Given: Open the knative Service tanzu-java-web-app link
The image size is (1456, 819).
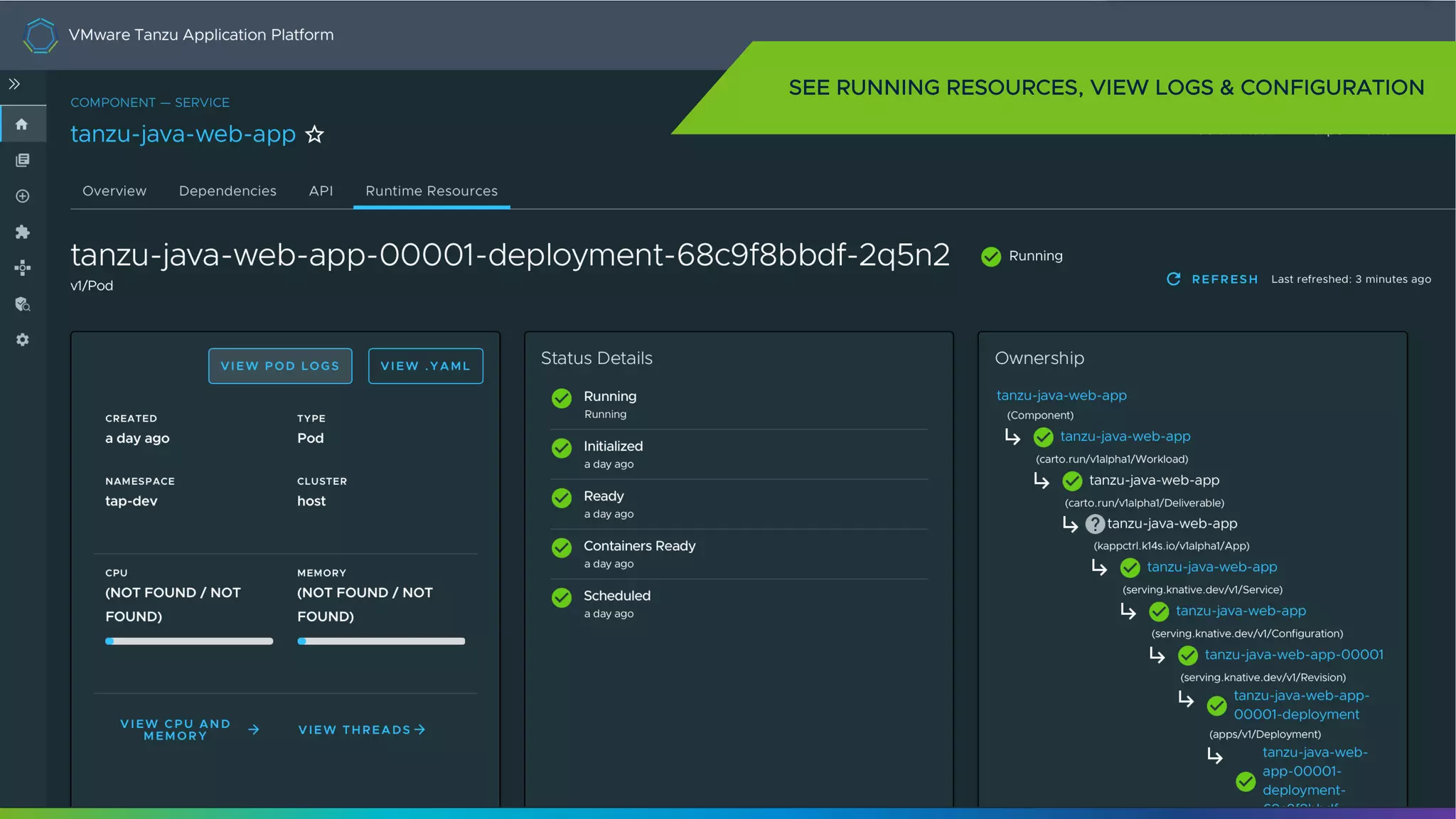Looking at the screenshot, I should click(x=1212, y=567).
